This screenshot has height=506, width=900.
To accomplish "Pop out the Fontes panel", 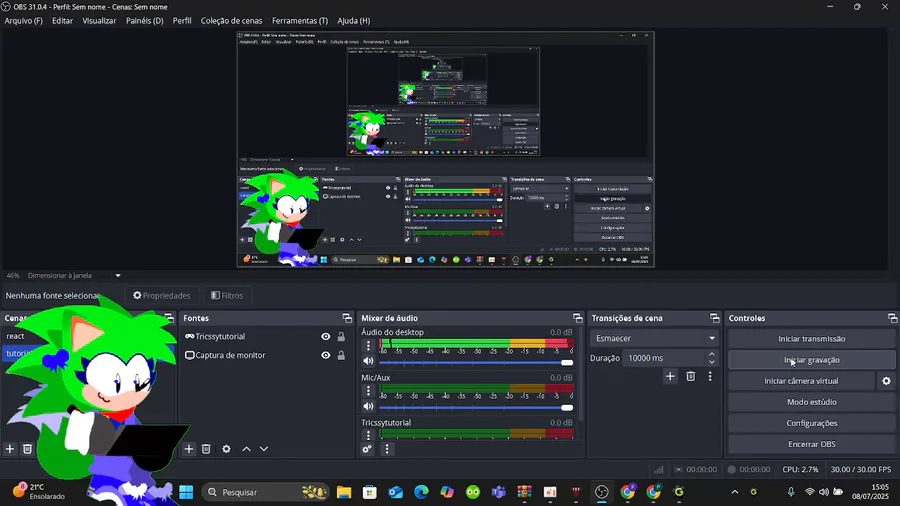I will click(x=347, y=318).
